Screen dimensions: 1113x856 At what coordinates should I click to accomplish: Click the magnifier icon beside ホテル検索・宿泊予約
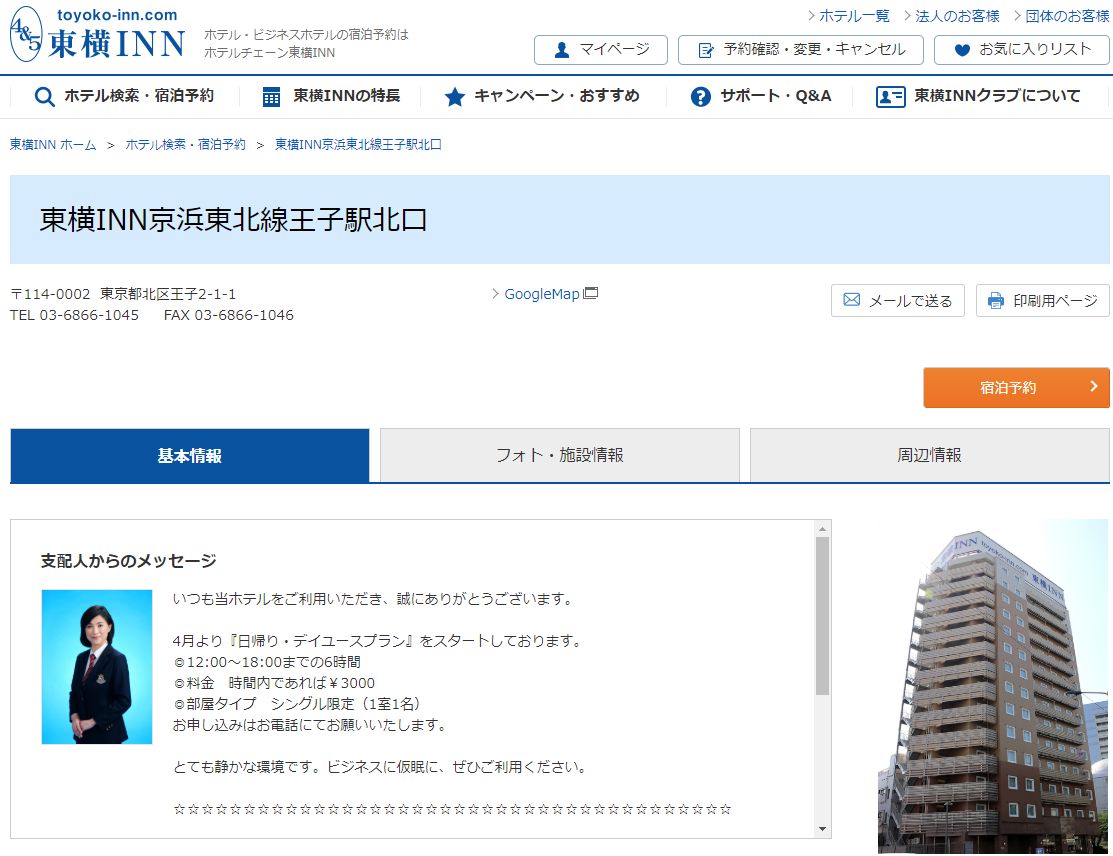(x=44, y=97)
